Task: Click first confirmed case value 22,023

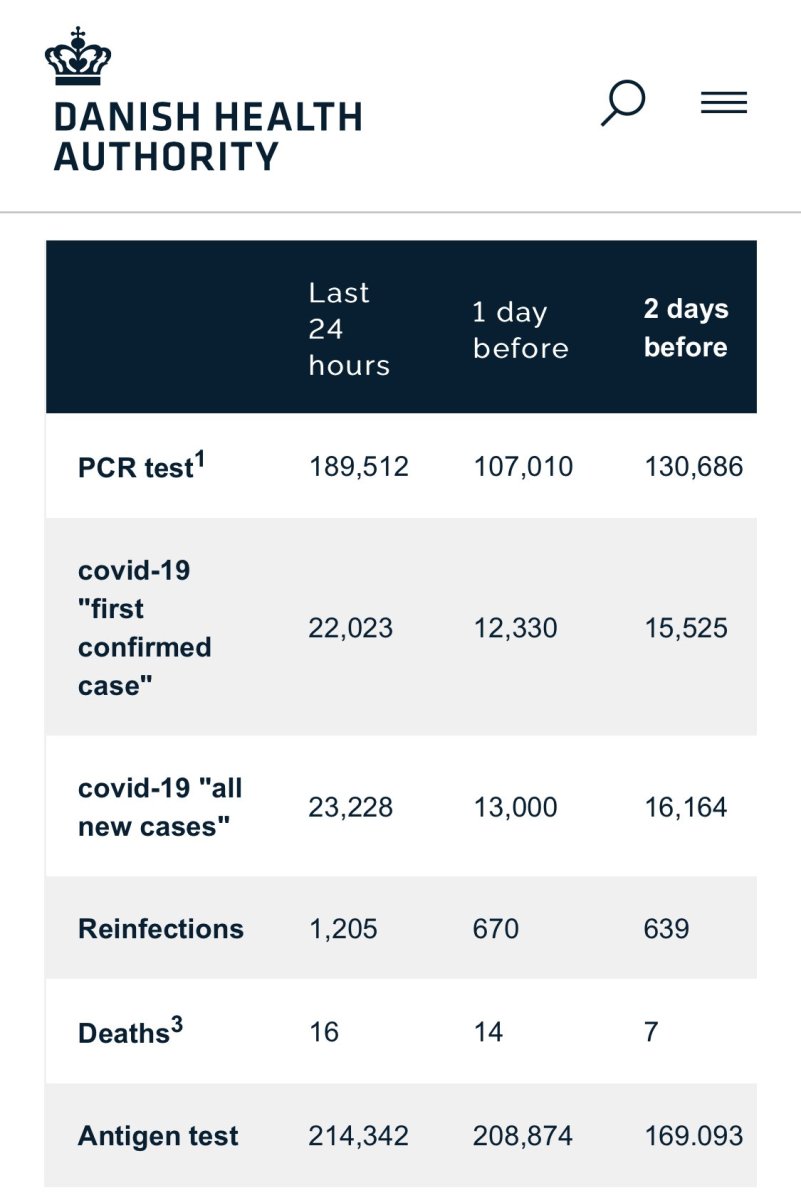Action: (351, 628)
